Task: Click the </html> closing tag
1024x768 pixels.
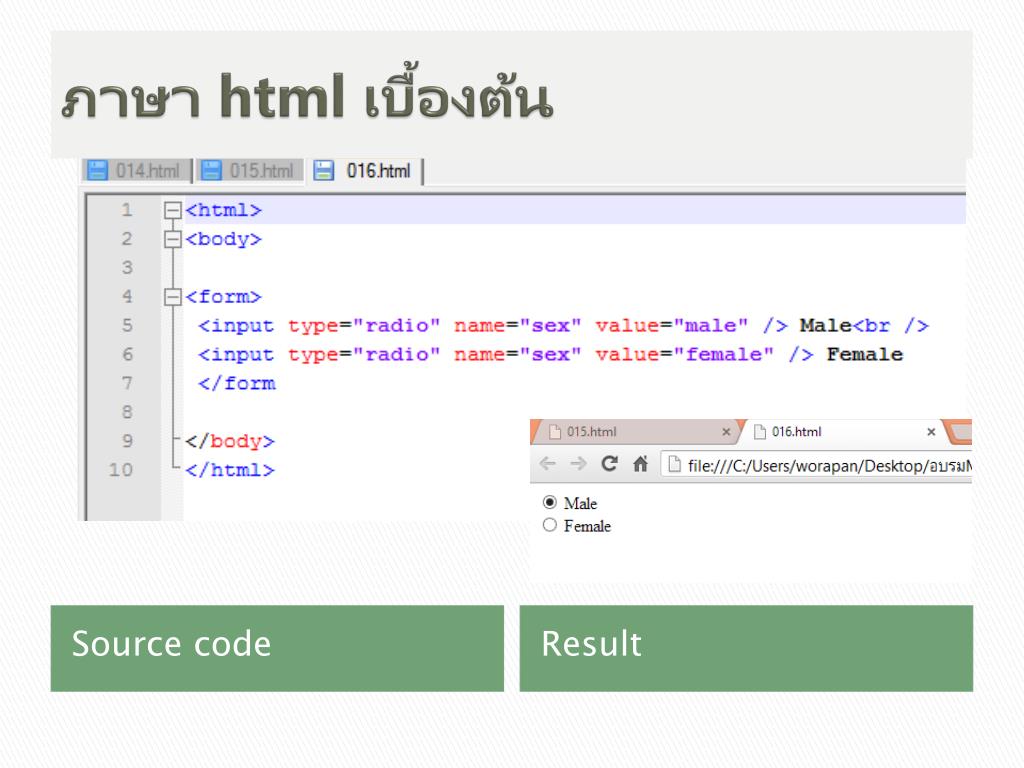Action: (230, 470)
